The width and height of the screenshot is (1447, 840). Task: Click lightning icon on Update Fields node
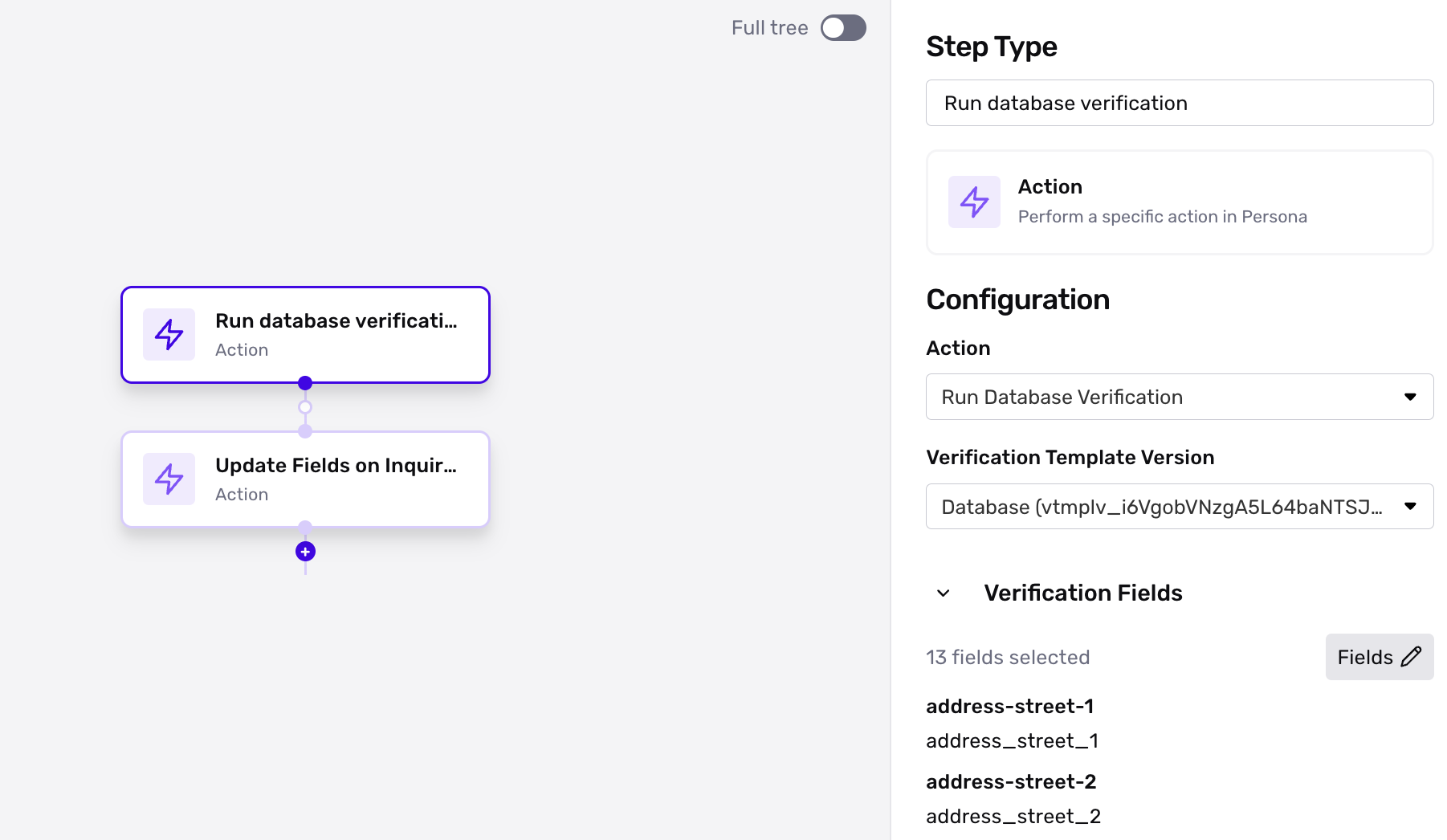click(169, 479)
